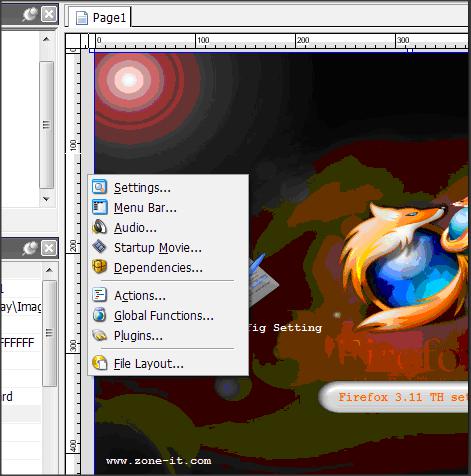Screen dimensions: 471x476
Task: Click the Startup Movie diamond icon
Action: 99,247
